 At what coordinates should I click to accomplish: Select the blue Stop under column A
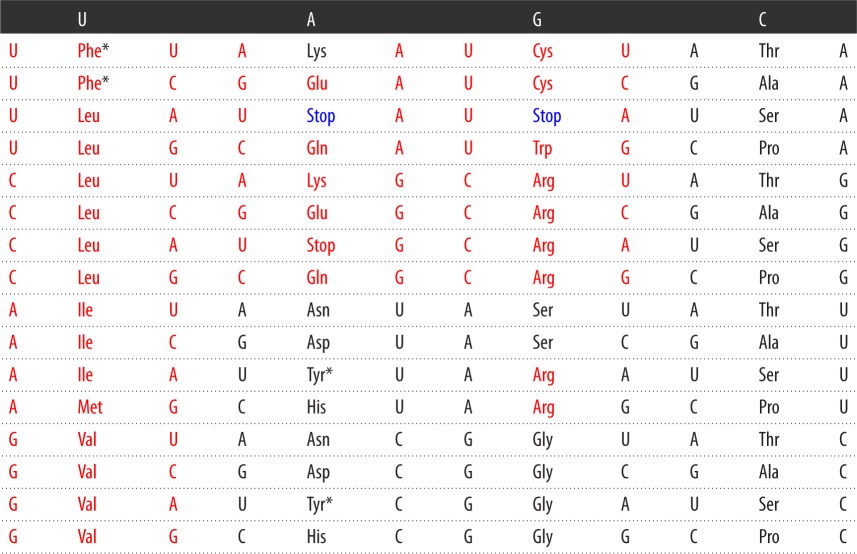coord(320,116)
